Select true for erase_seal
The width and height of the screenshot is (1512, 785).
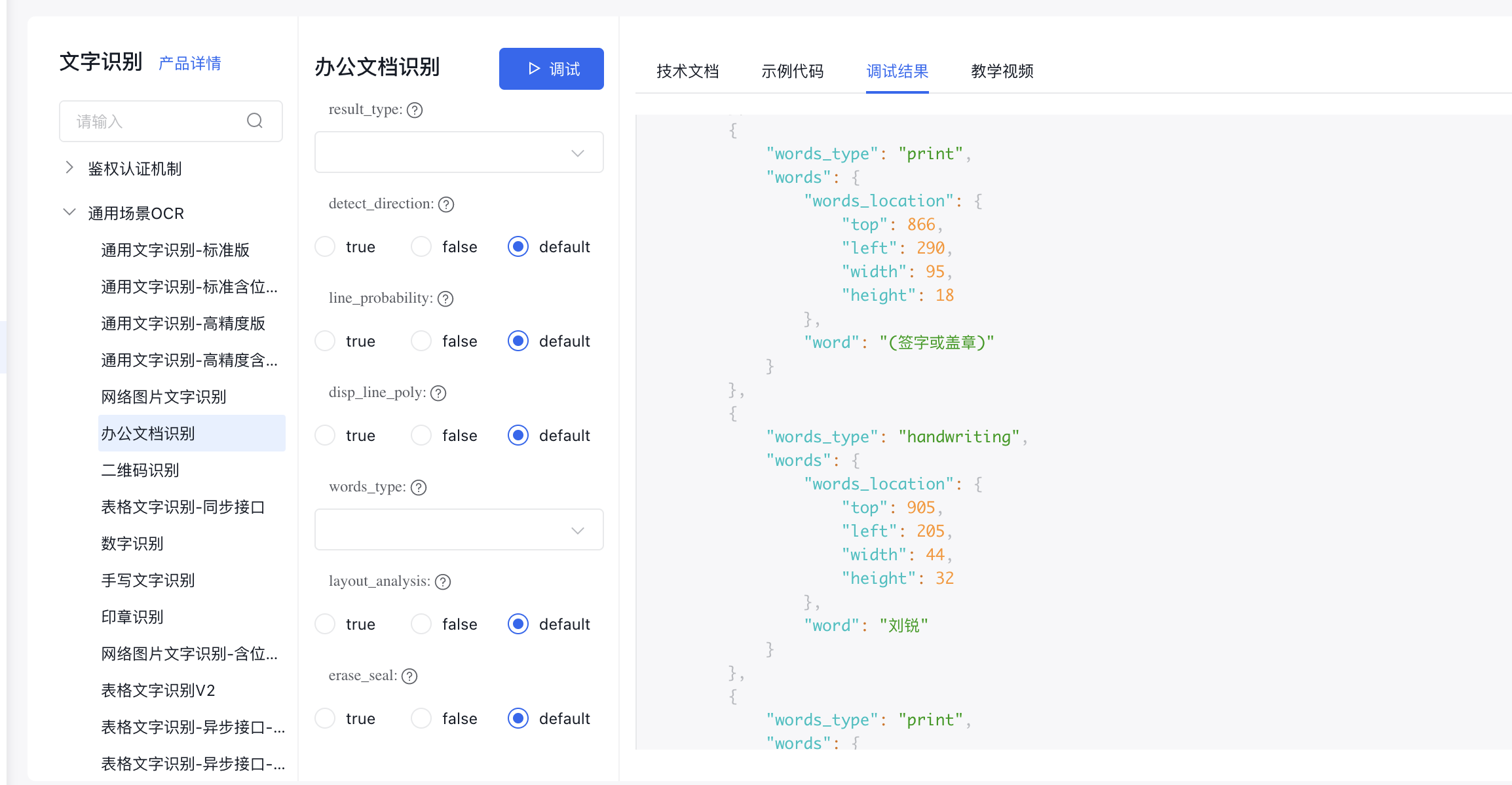pyautogui.click(x=325, y=719)
